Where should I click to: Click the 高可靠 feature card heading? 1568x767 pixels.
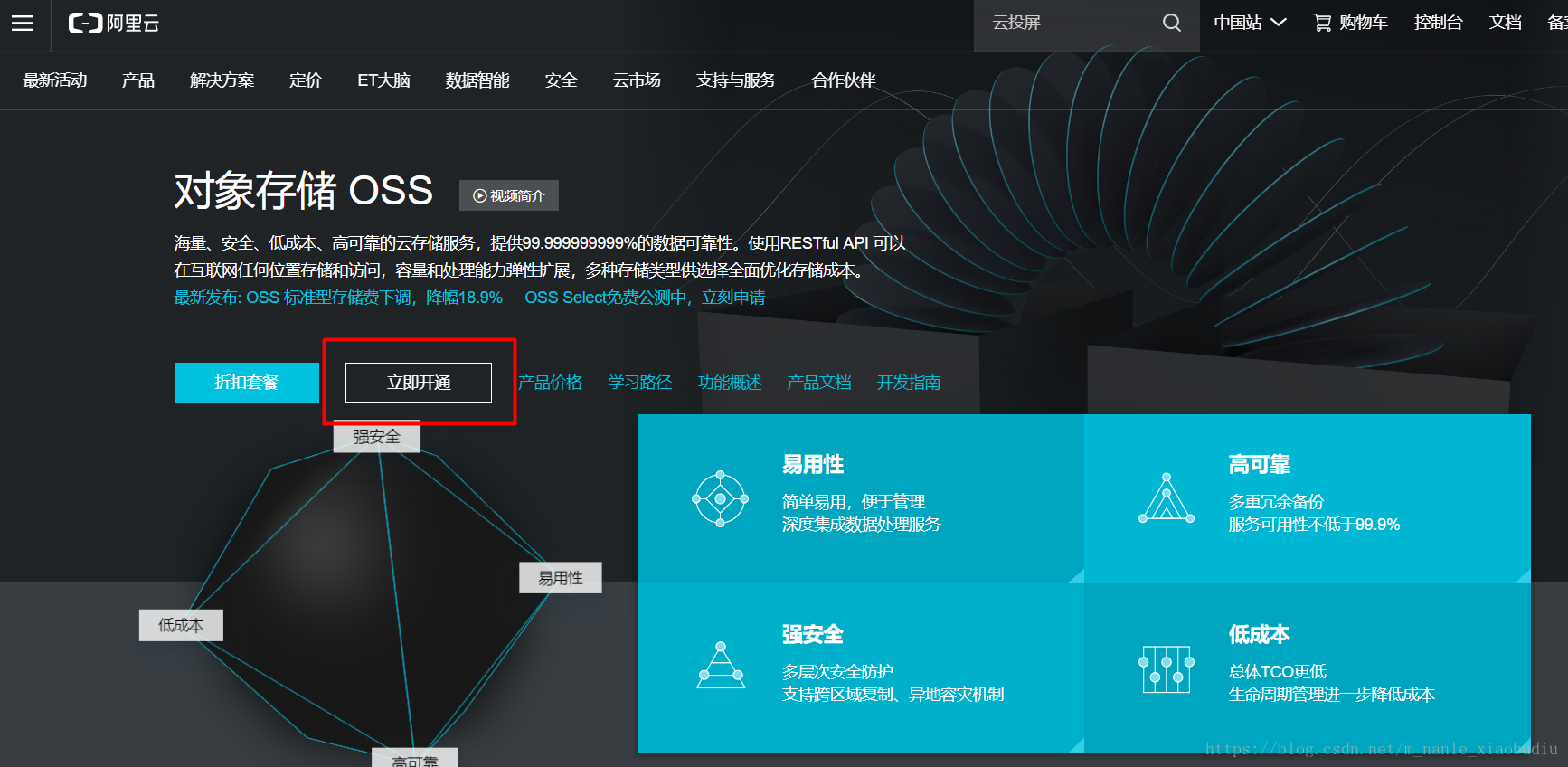[1260, 465]
